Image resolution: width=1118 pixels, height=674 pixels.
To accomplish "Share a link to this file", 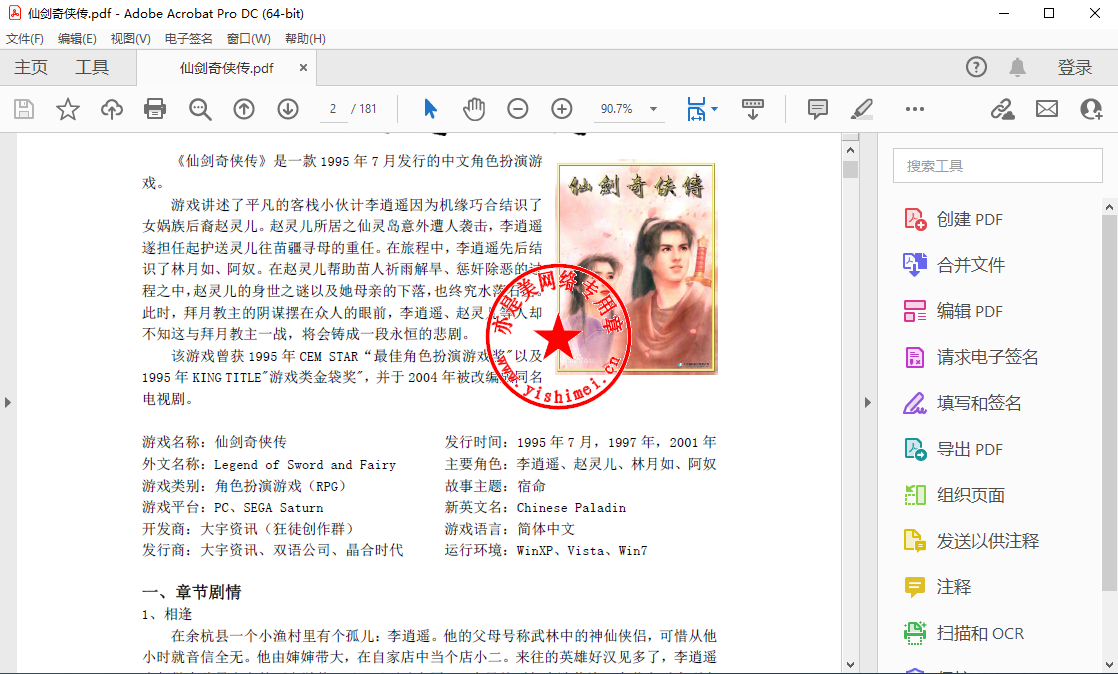I will [1002, 109].
